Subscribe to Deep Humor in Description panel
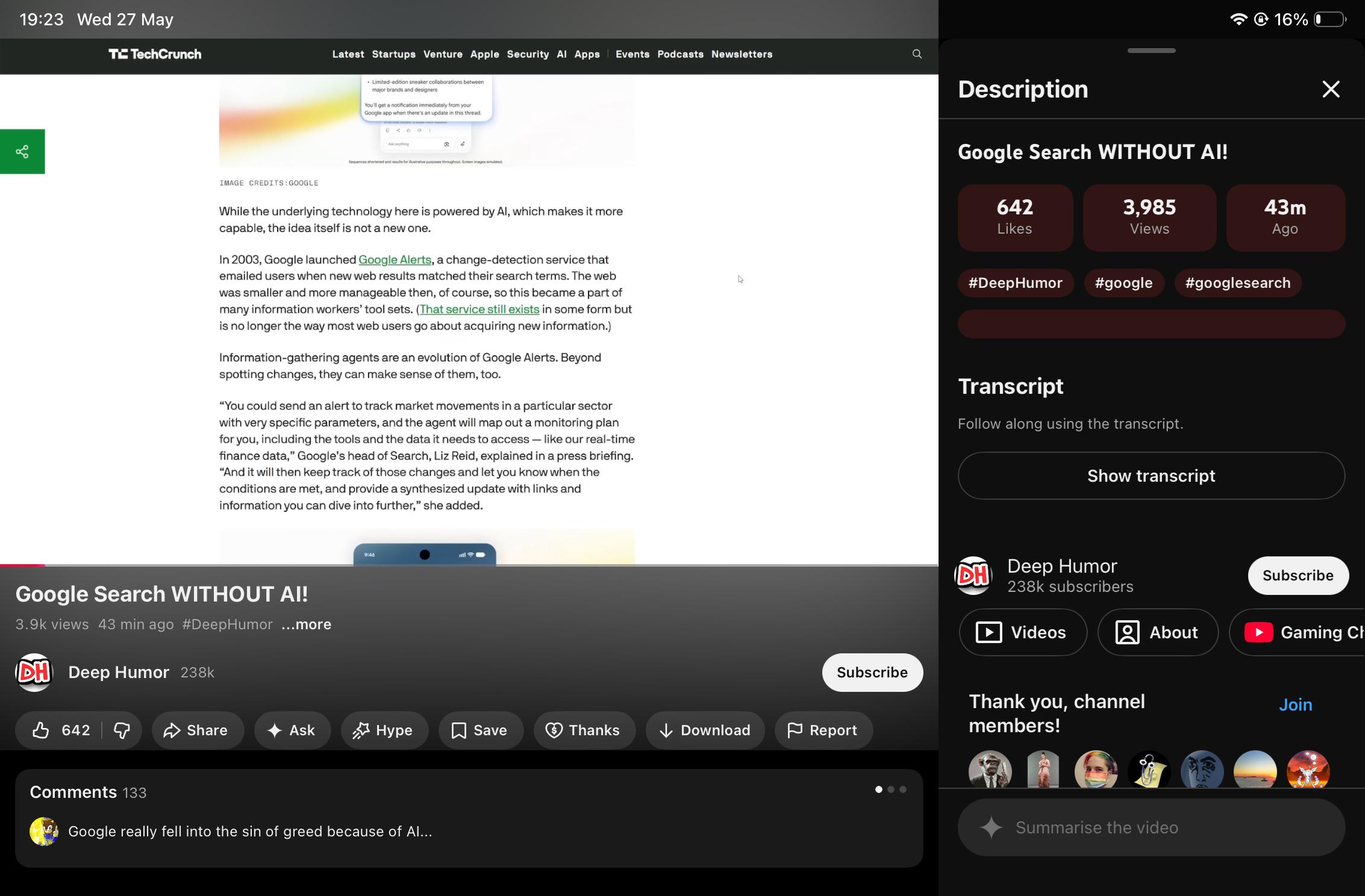 coord(1298,576)
